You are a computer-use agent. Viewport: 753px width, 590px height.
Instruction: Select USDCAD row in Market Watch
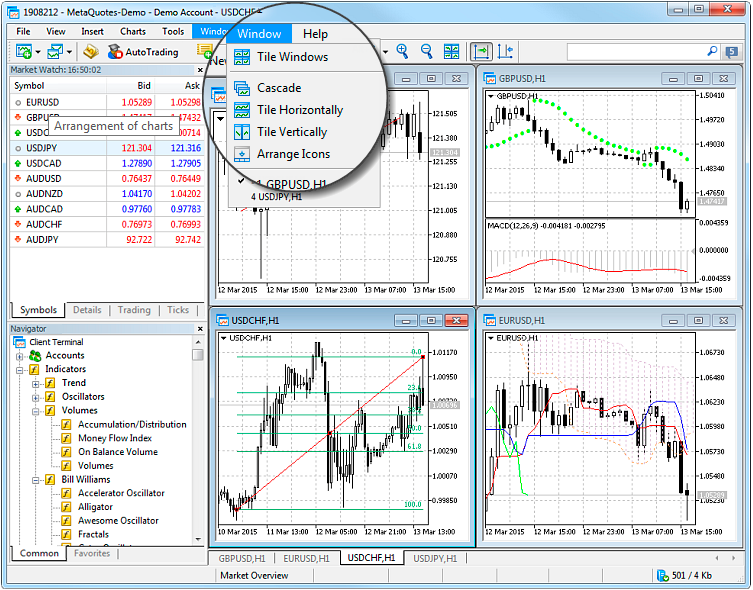(x=107, y=163)
